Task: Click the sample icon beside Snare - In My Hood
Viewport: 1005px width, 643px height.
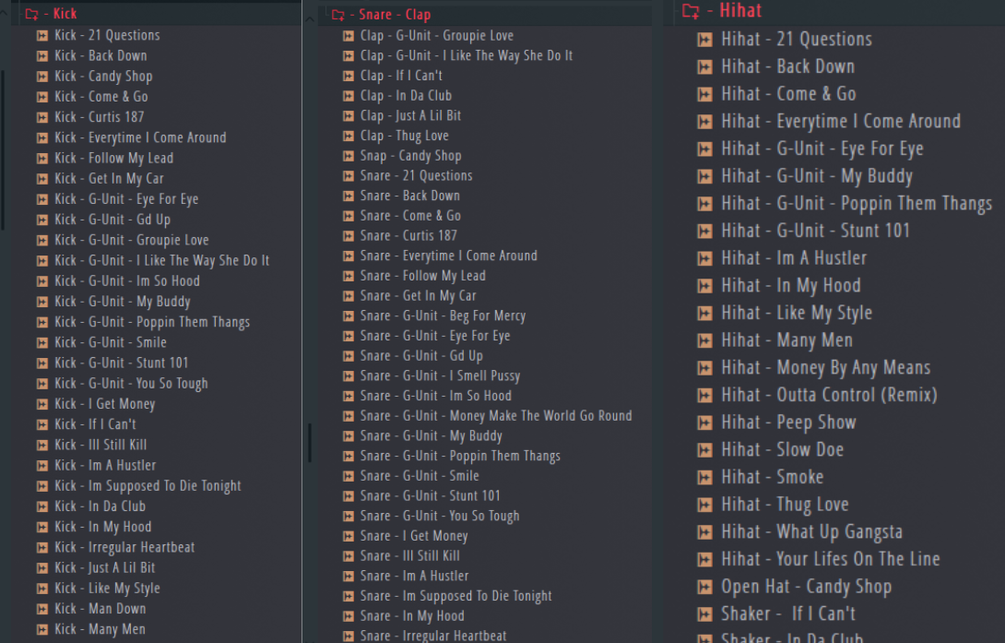Action: [x=349, y=616]
